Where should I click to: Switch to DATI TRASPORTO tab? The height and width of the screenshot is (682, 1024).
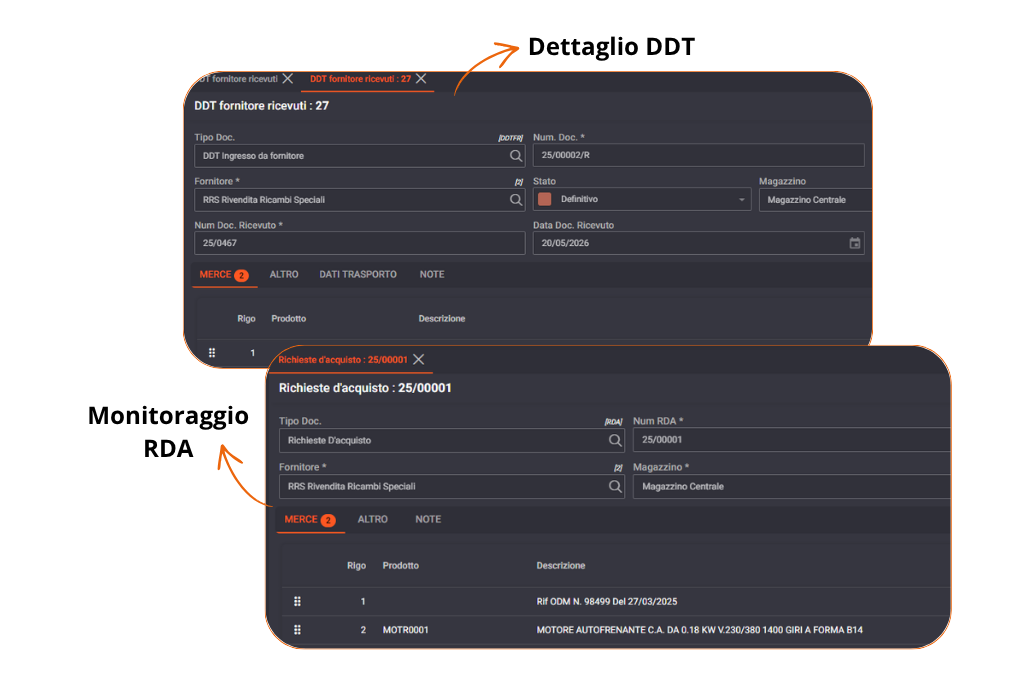point(358,274)
